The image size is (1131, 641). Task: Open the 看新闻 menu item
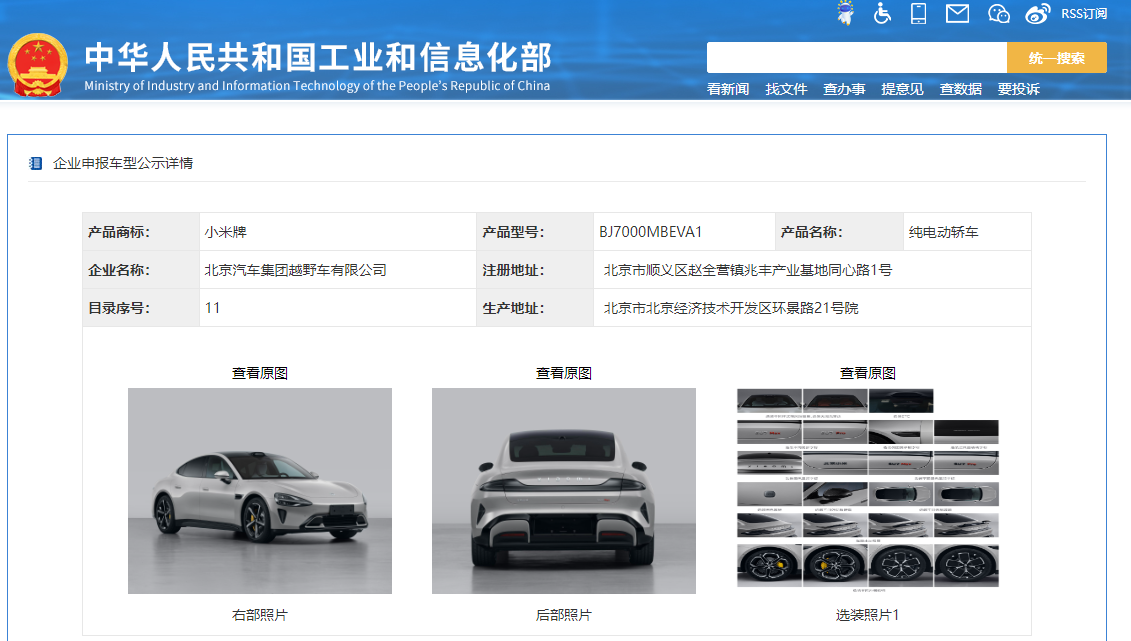point(728,89)
